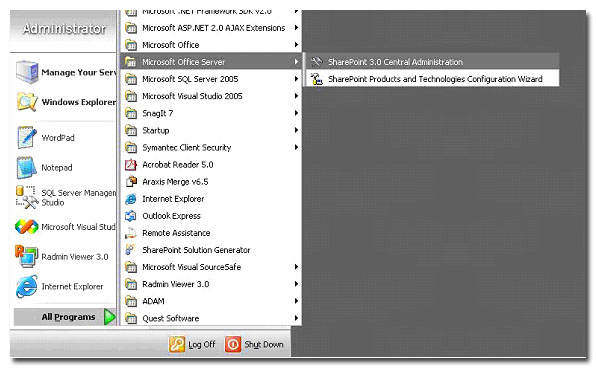Open the Microsoft Visual Studio 2005 entry
Screen dimensions: 596x368
coord(211,96)
